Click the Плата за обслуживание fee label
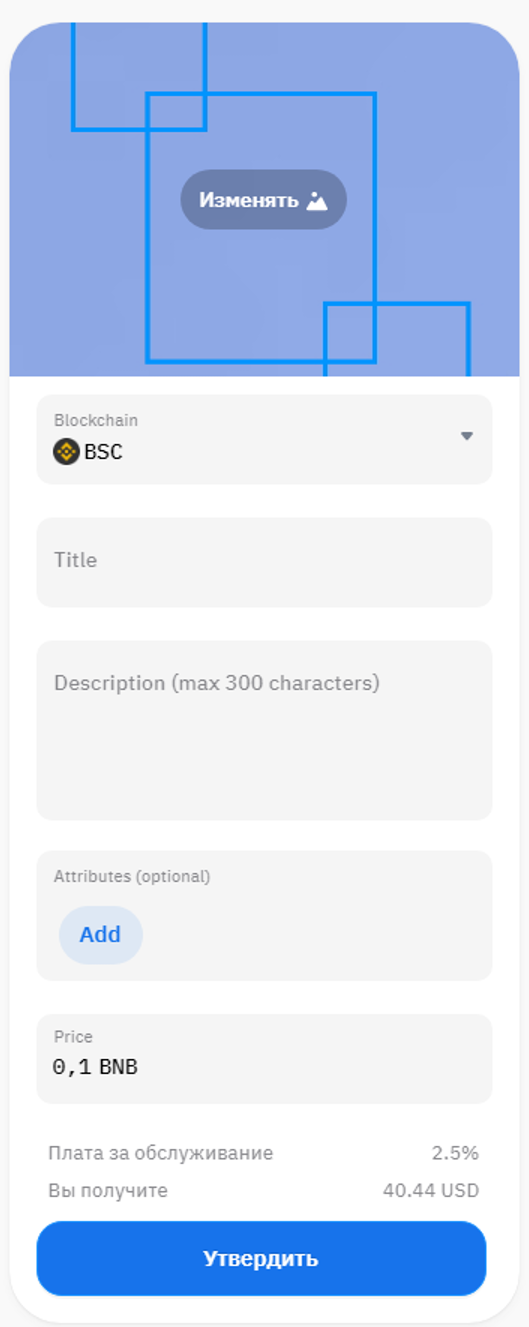The image size is (529, 1327). 160,1153
